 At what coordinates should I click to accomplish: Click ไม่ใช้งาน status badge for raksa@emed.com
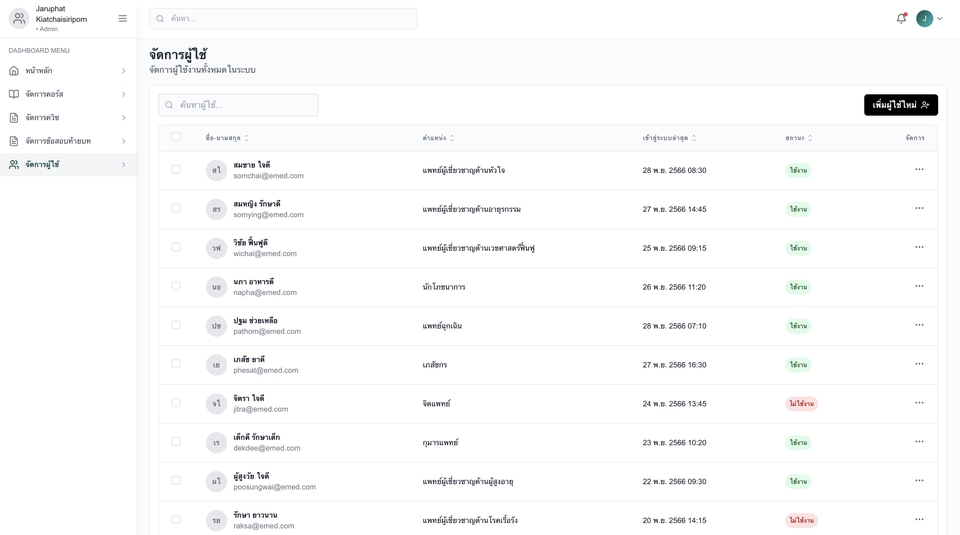coord(801,520)
